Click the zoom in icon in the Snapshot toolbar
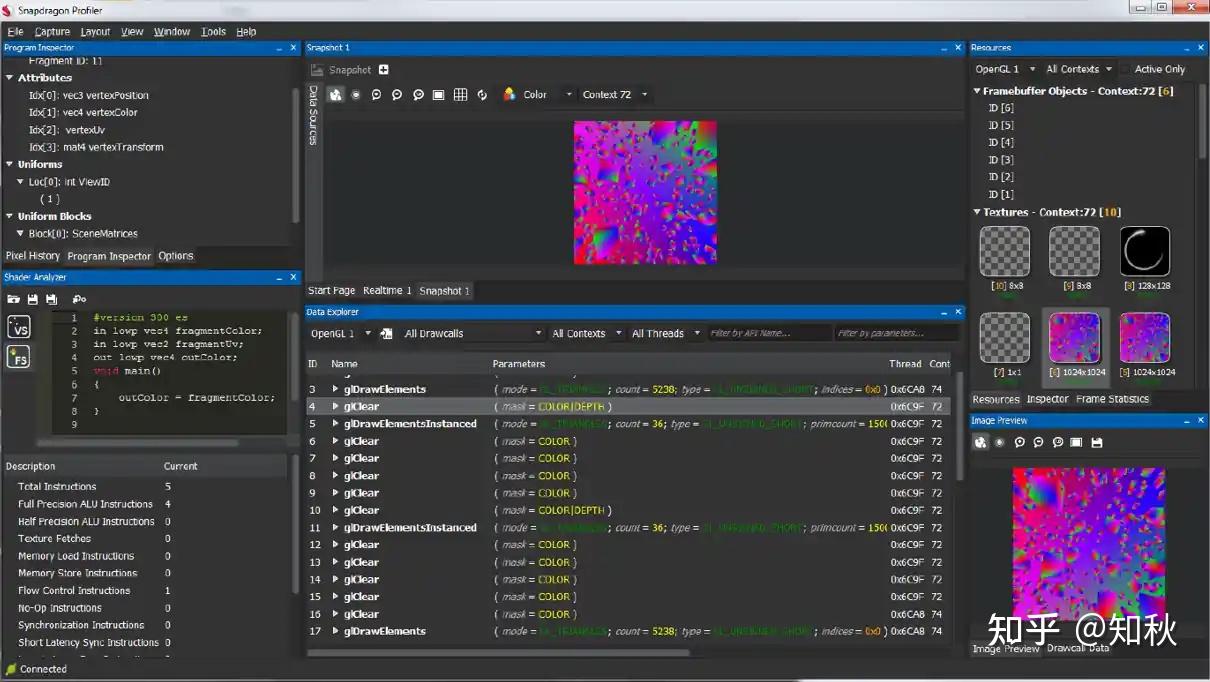Viewport: 1210px width, 682px height. click(376, 94)
